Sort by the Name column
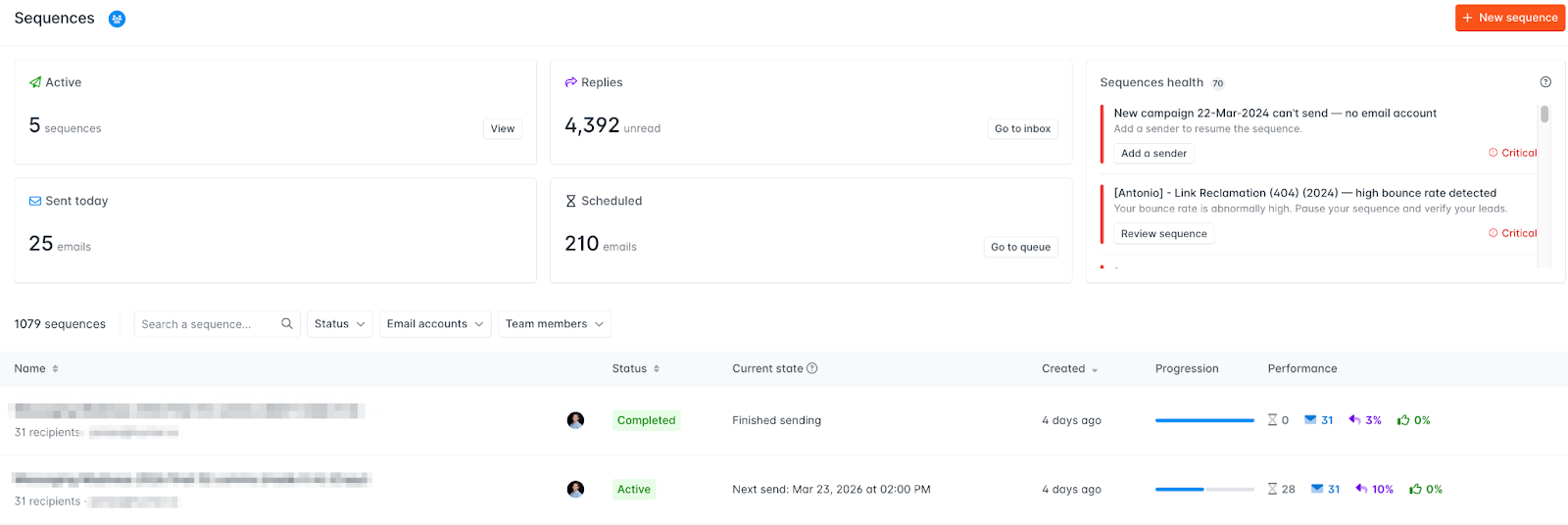Screen dimensions: 1568x525 [x=36, y=369]
